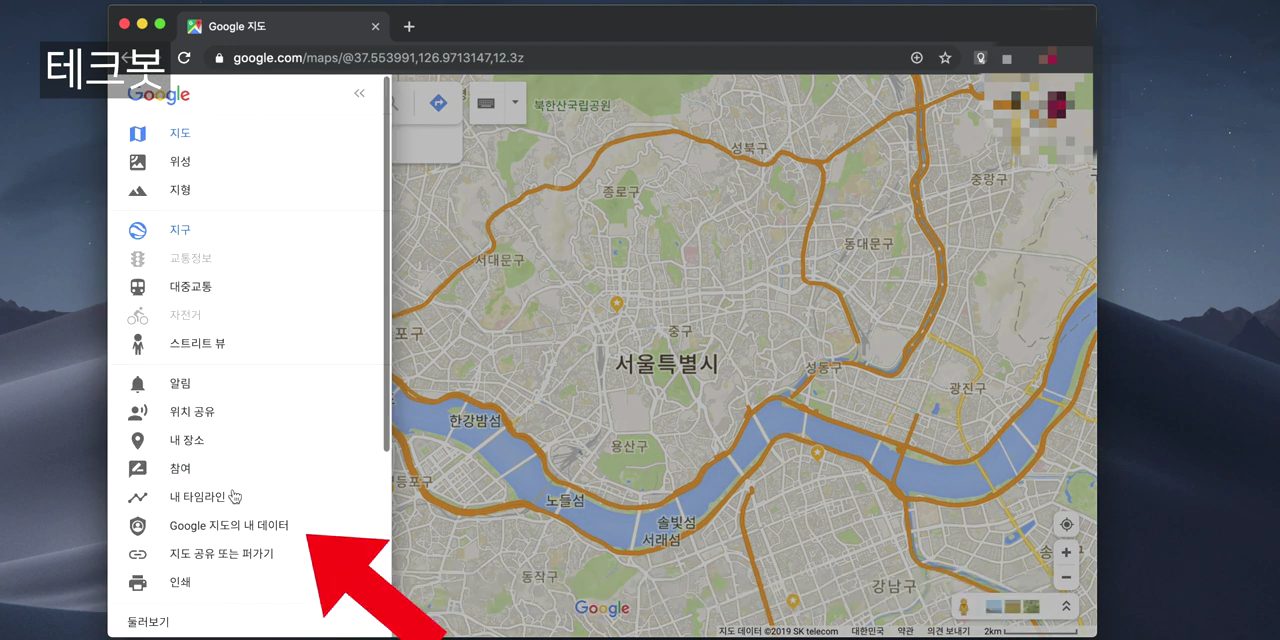Click the 북한산국립공원 map label
This screenshot has width=1280, height=640.
(572, 104)
